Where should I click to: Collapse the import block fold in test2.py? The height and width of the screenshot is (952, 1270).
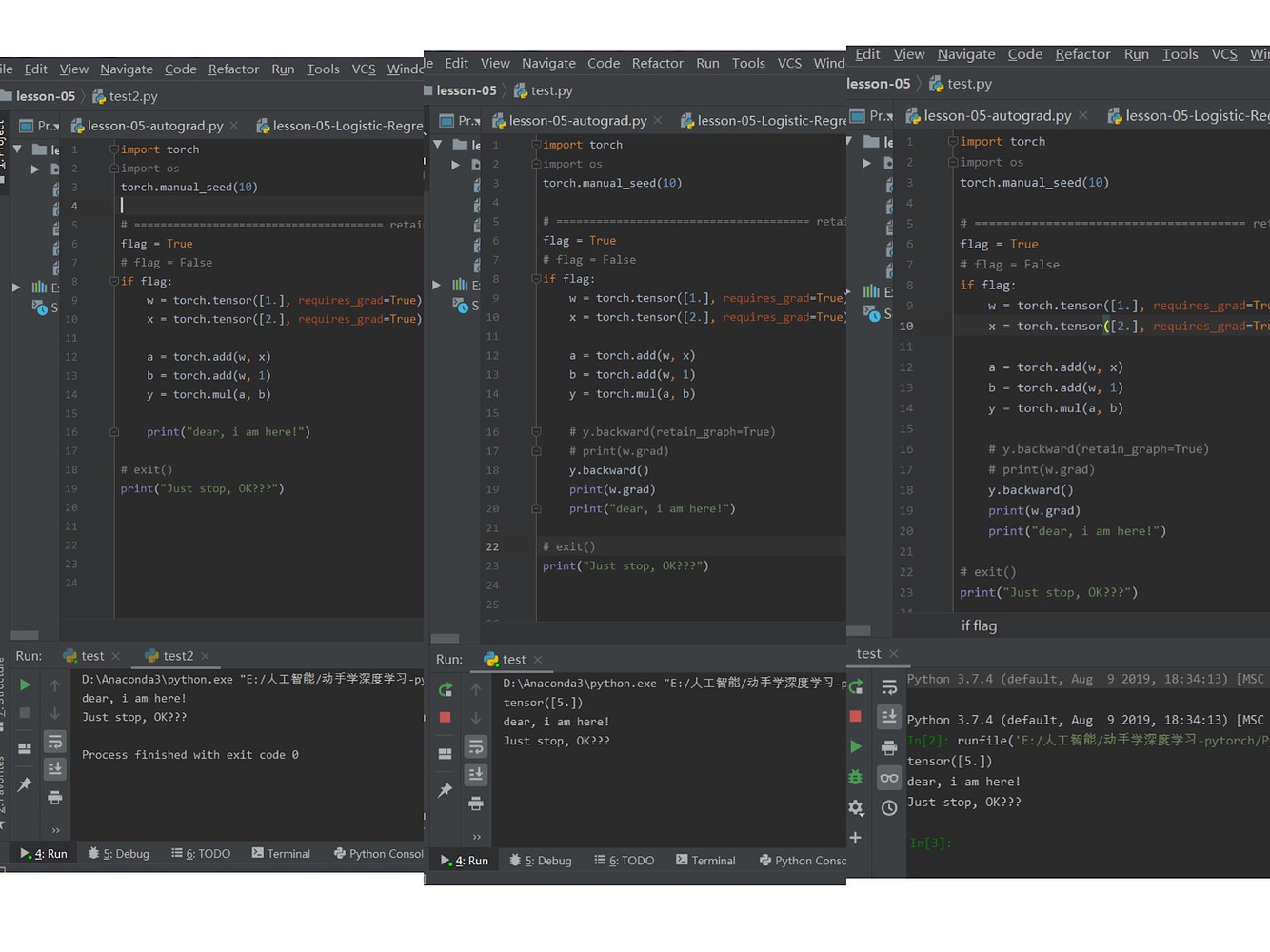[114, 149]
